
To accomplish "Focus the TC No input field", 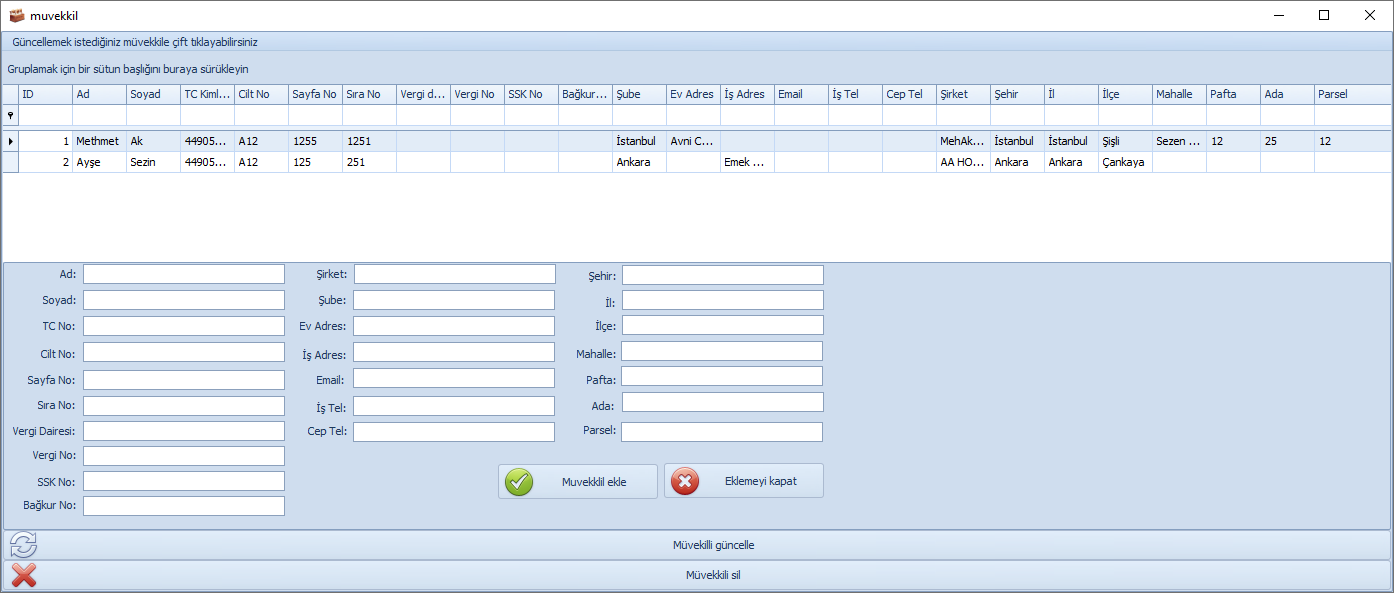I will (x=184, y=326).
